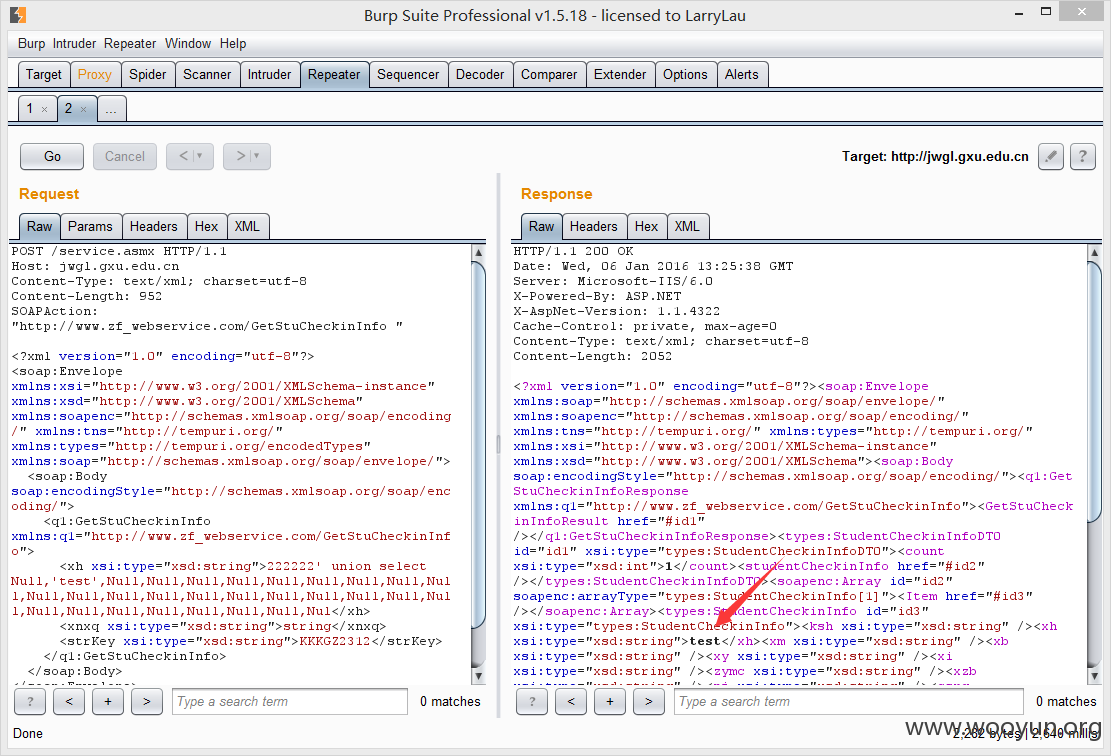Switch to the Scanner tab

207,74
